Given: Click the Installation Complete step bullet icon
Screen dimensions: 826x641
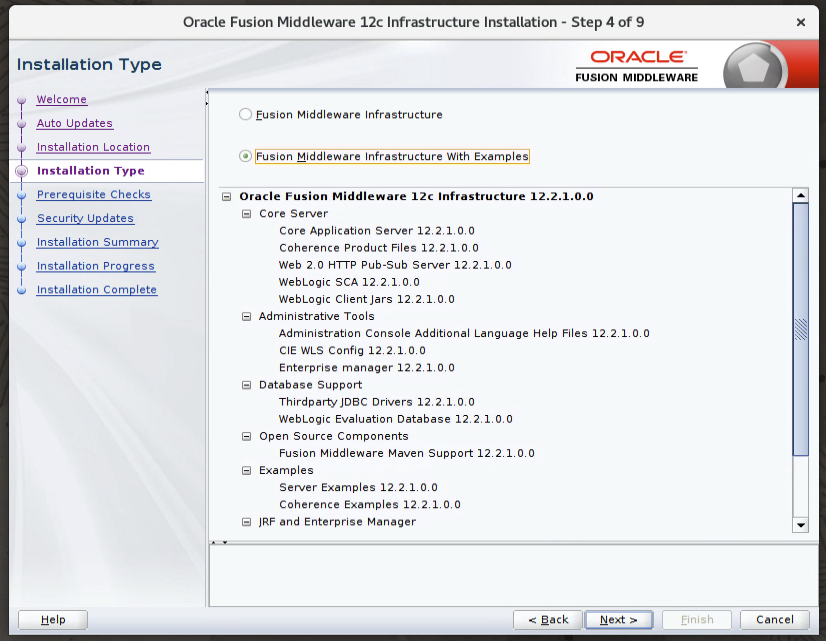Looking at the screenshot, I should click(22, 290).
